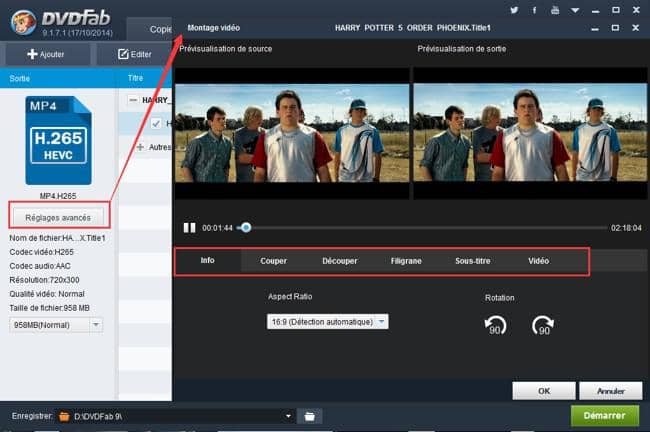This screenshot has height=432, width=650.
Task: Expand the Autres titles entry
Action: coord(141,147)
